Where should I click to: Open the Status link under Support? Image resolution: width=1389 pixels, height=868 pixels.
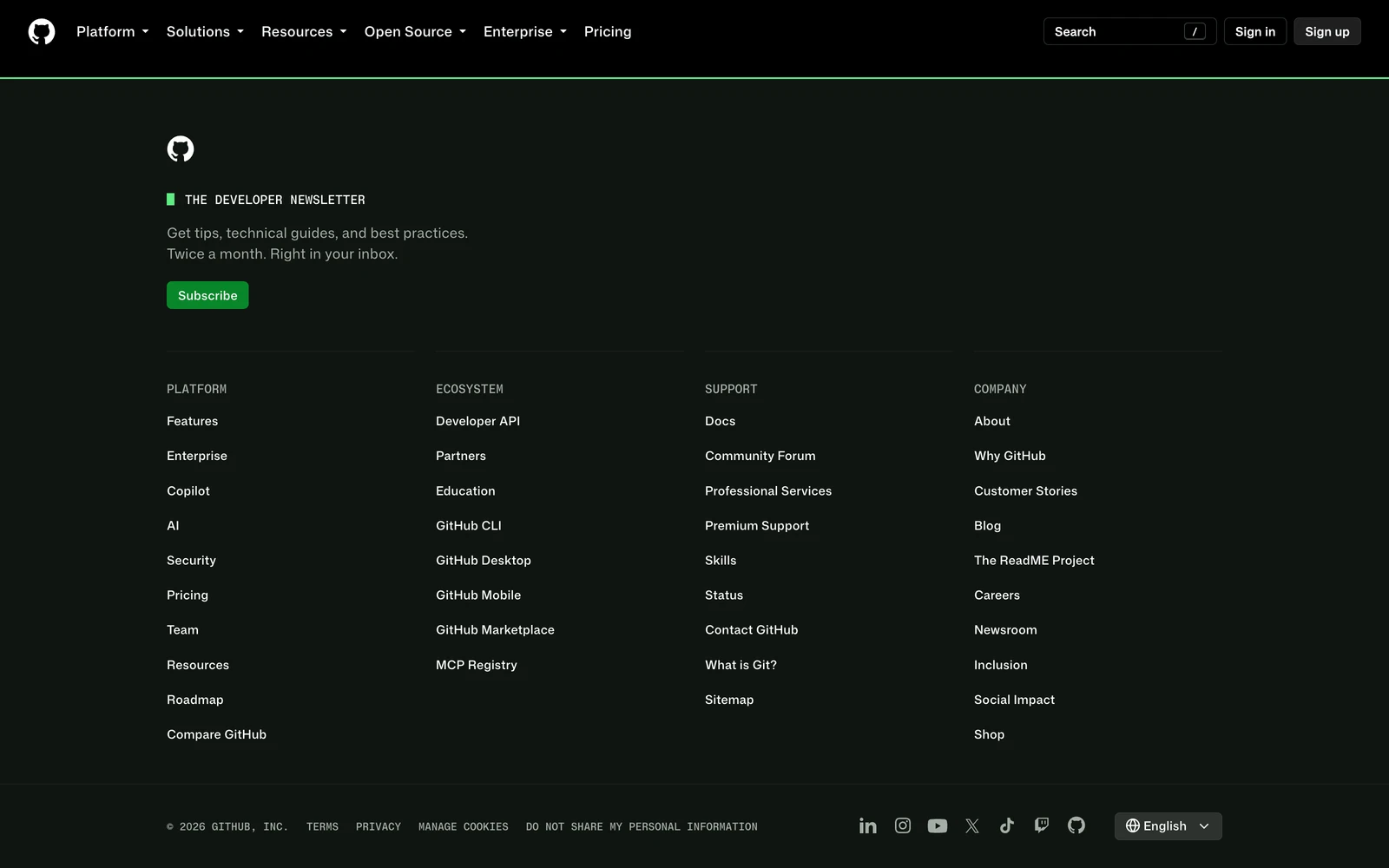724,595
